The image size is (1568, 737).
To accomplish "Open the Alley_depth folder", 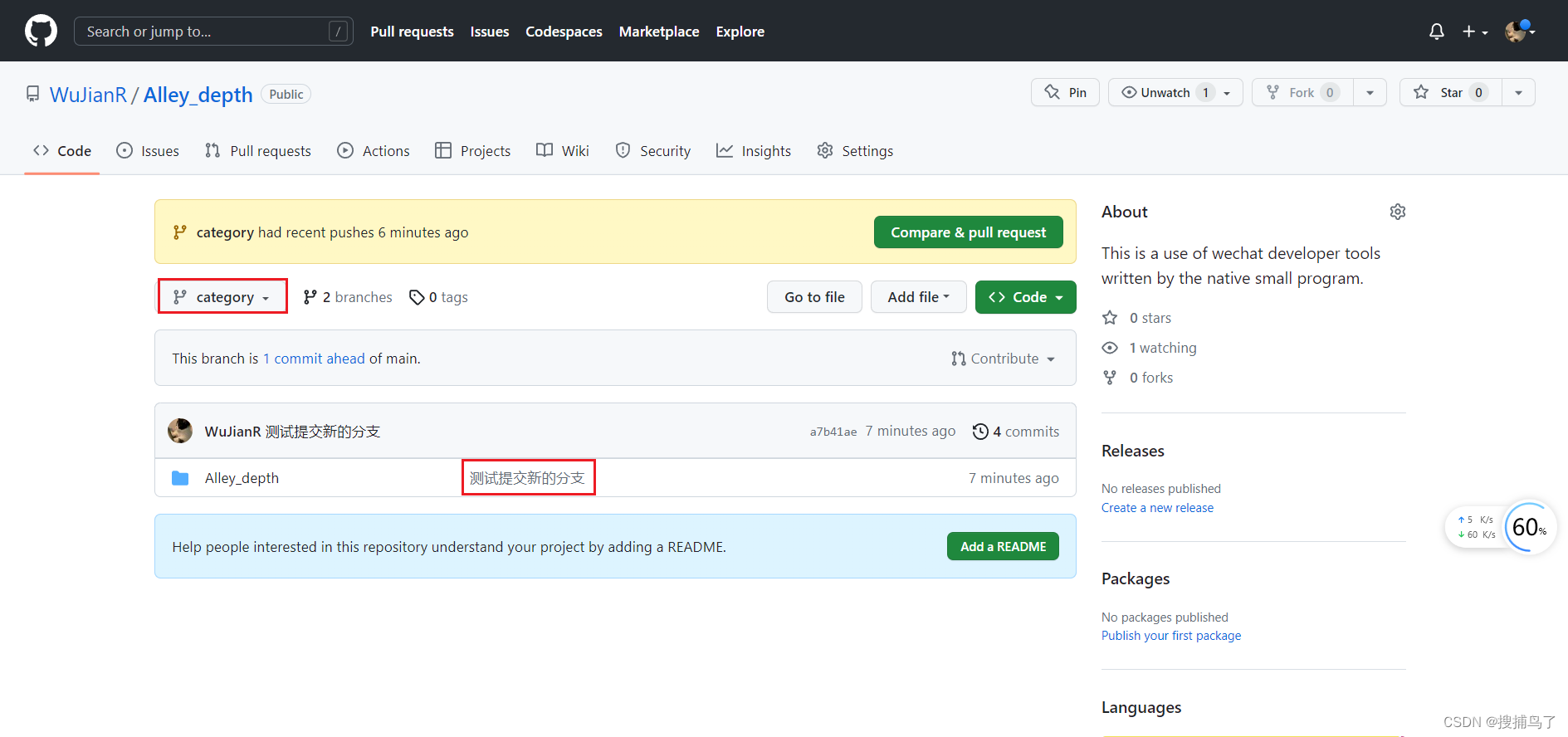I will (x=242, y=478).
